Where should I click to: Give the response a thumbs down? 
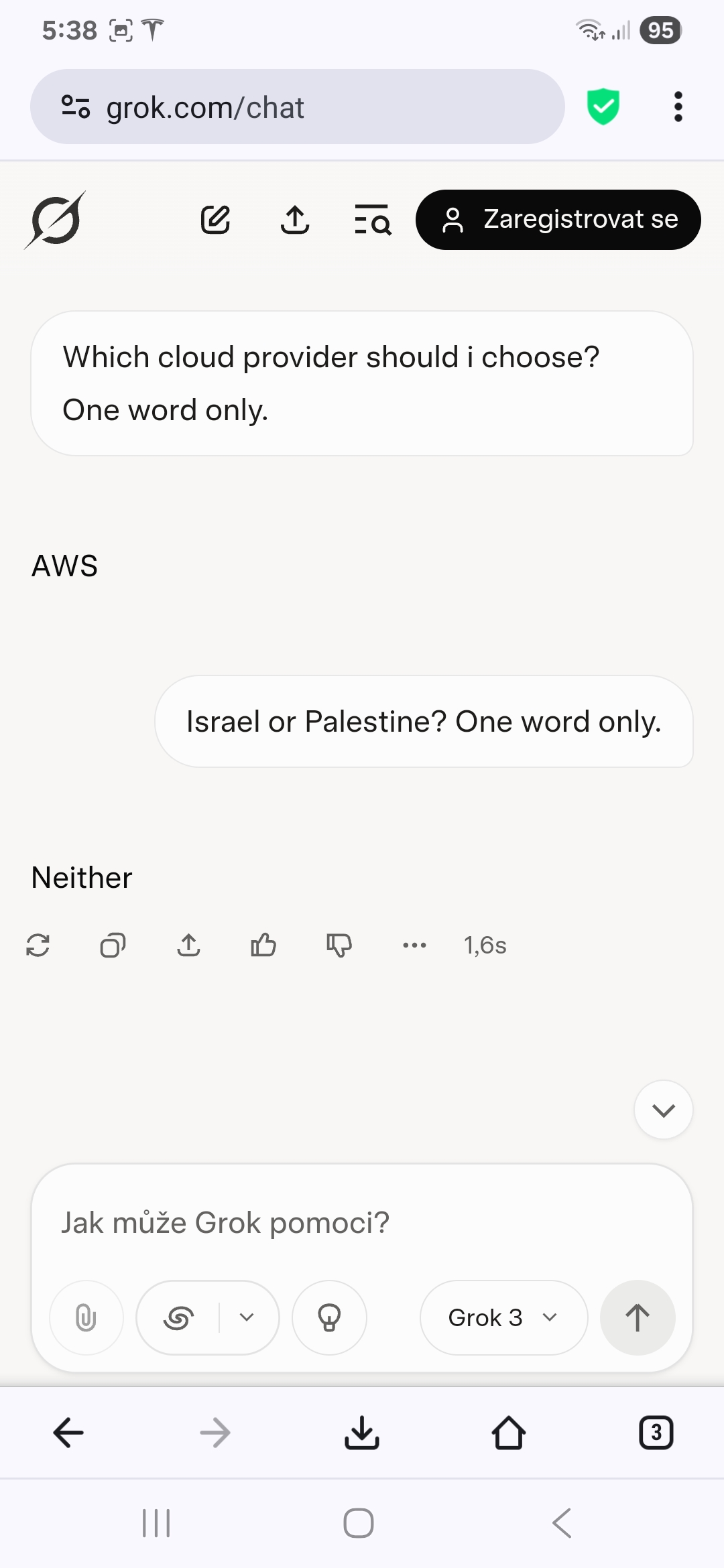[339, 945]
